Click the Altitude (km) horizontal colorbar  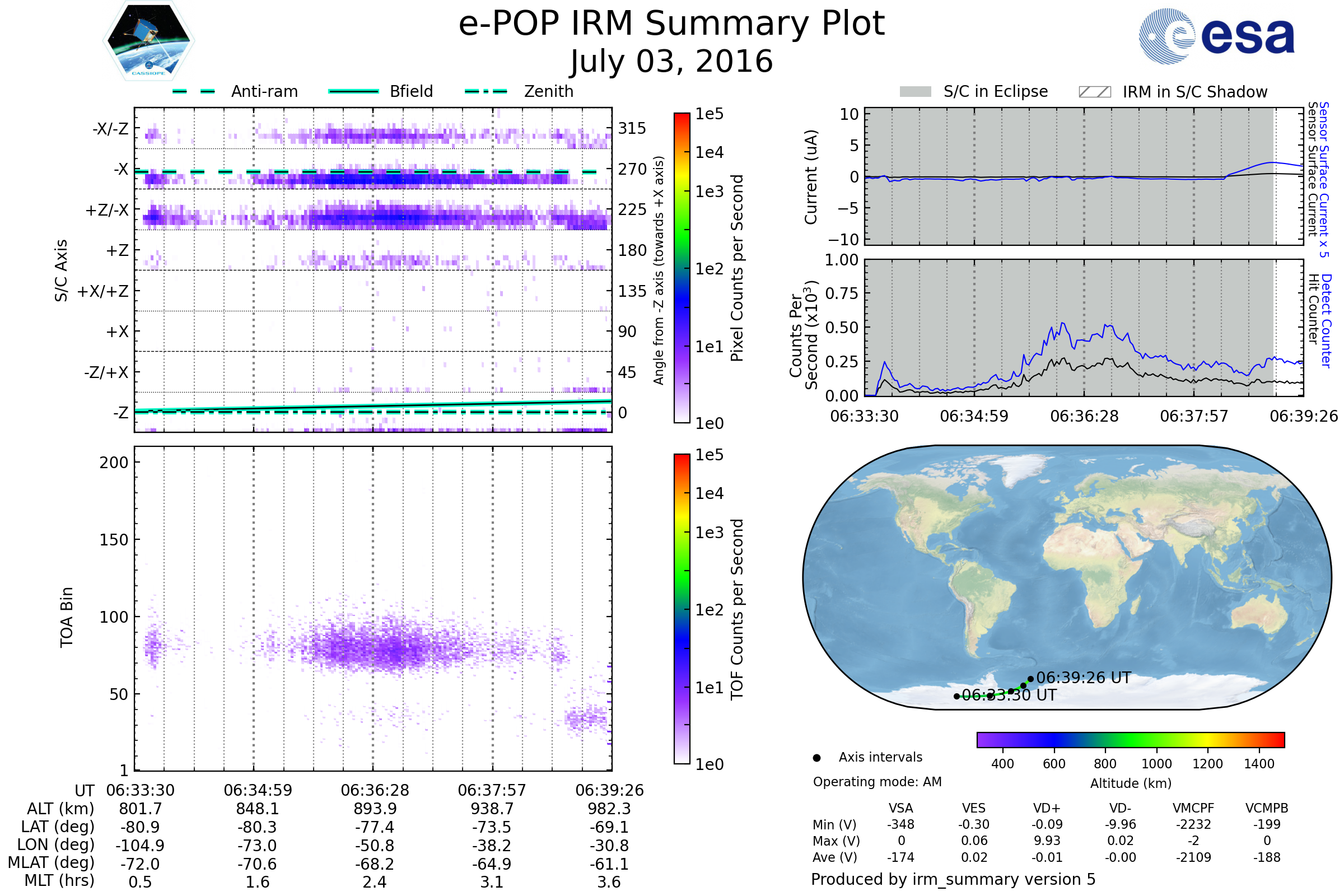tap(1130, 739)
